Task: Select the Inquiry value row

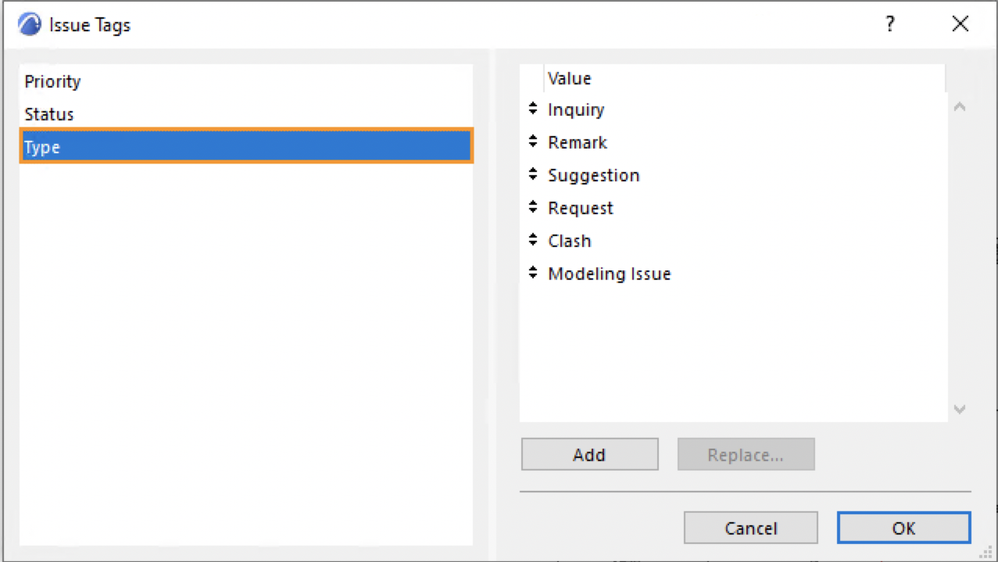Action: [576, 110]
